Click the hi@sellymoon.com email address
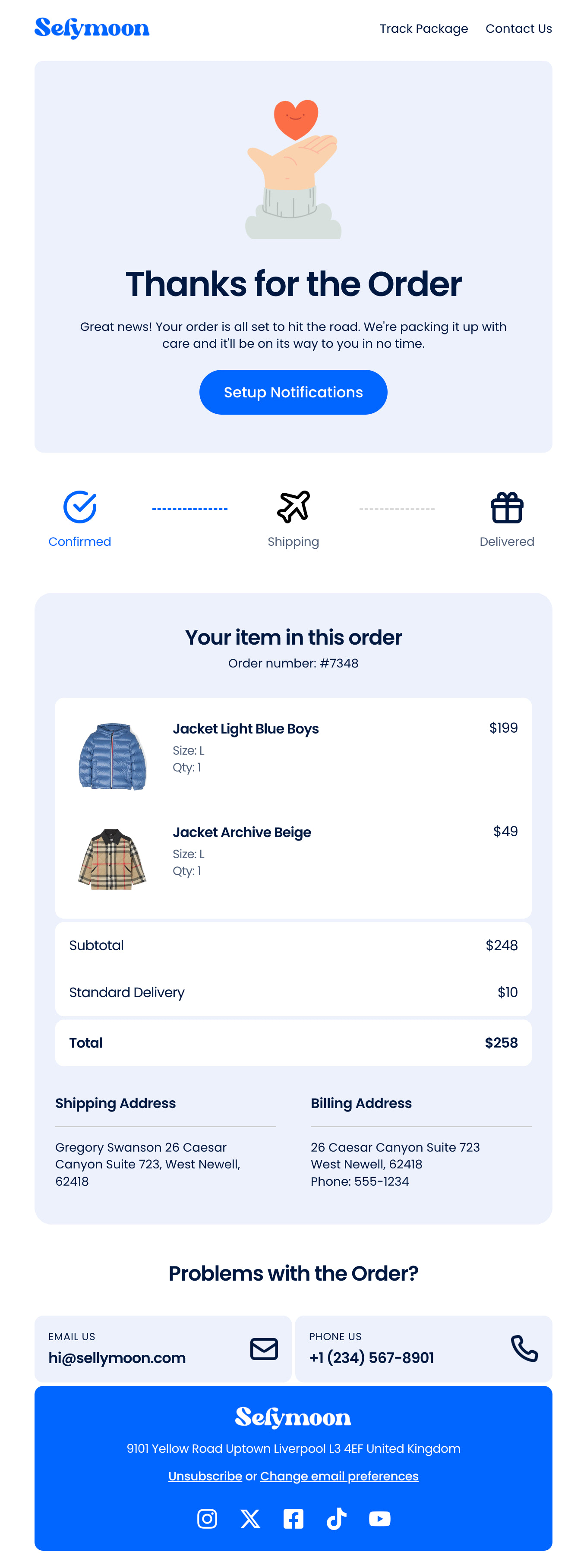587x1568 pixels. [x=117, y=1357]
